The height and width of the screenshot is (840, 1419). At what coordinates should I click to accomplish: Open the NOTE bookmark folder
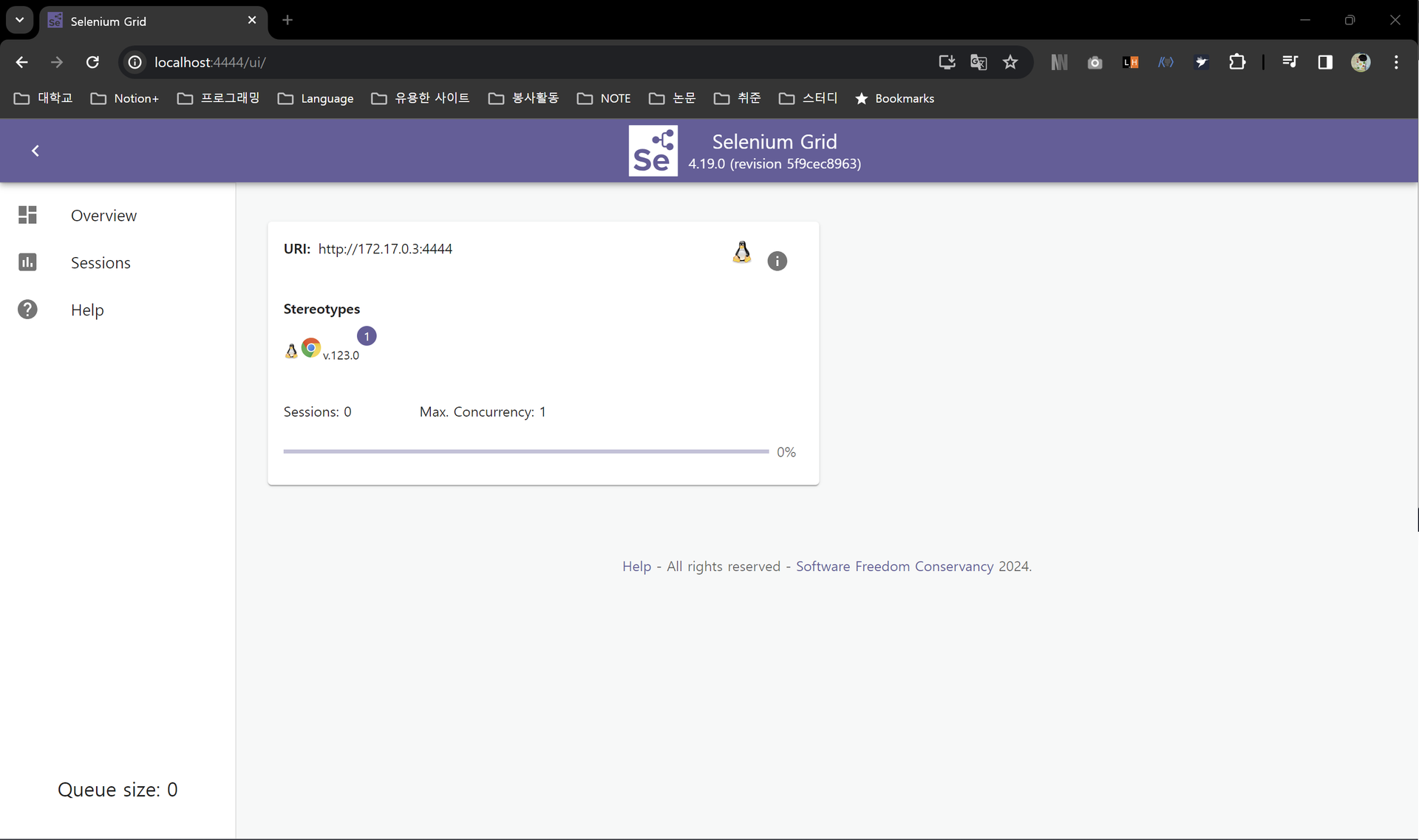tap(604, 98)
